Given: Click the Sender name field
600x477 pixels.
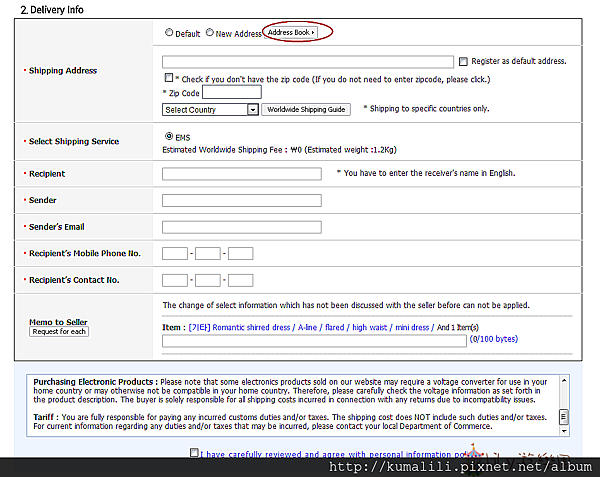Looking at the screenshot, I should tap(241, 200).
